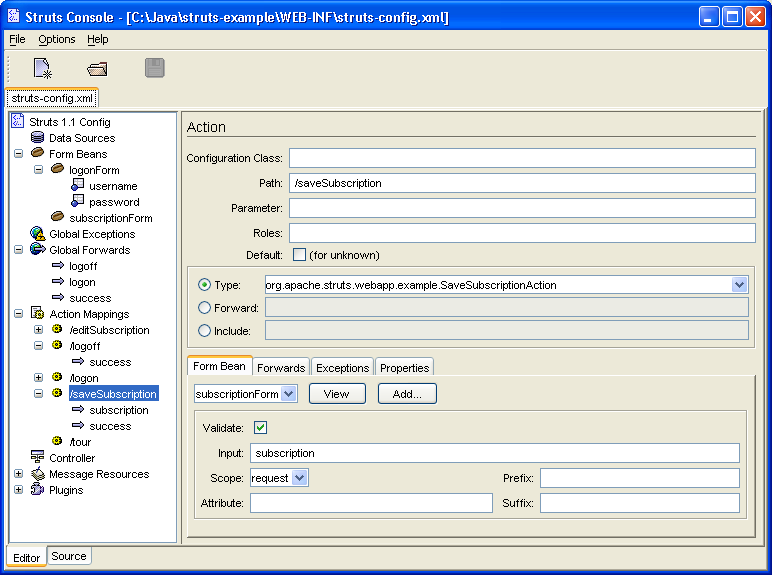The width and height of the screenshot is (772, 575).
Task: Click the Add... button
Action: click(x=407, y=394)
